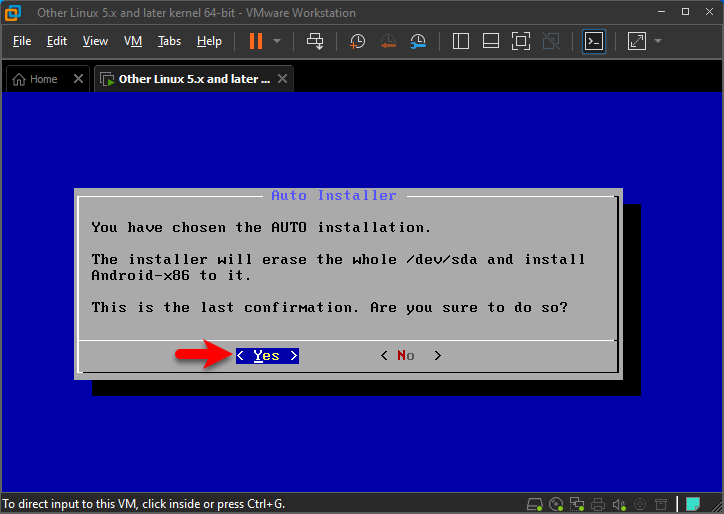
Task: Click the hard disk status icon
Action: tap(535, 504)
